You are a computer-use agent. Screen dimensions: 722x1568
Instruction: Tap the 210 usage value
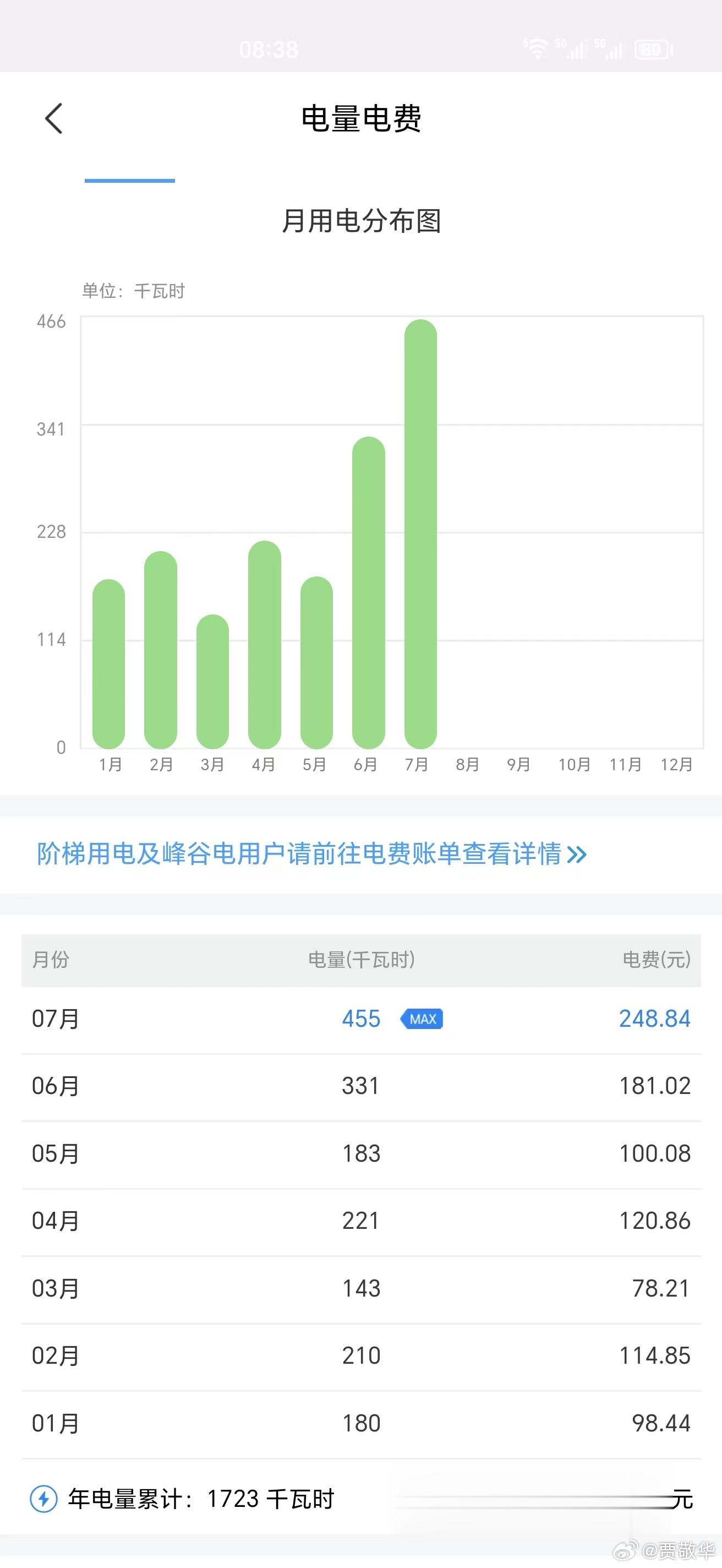[362, 1355]
